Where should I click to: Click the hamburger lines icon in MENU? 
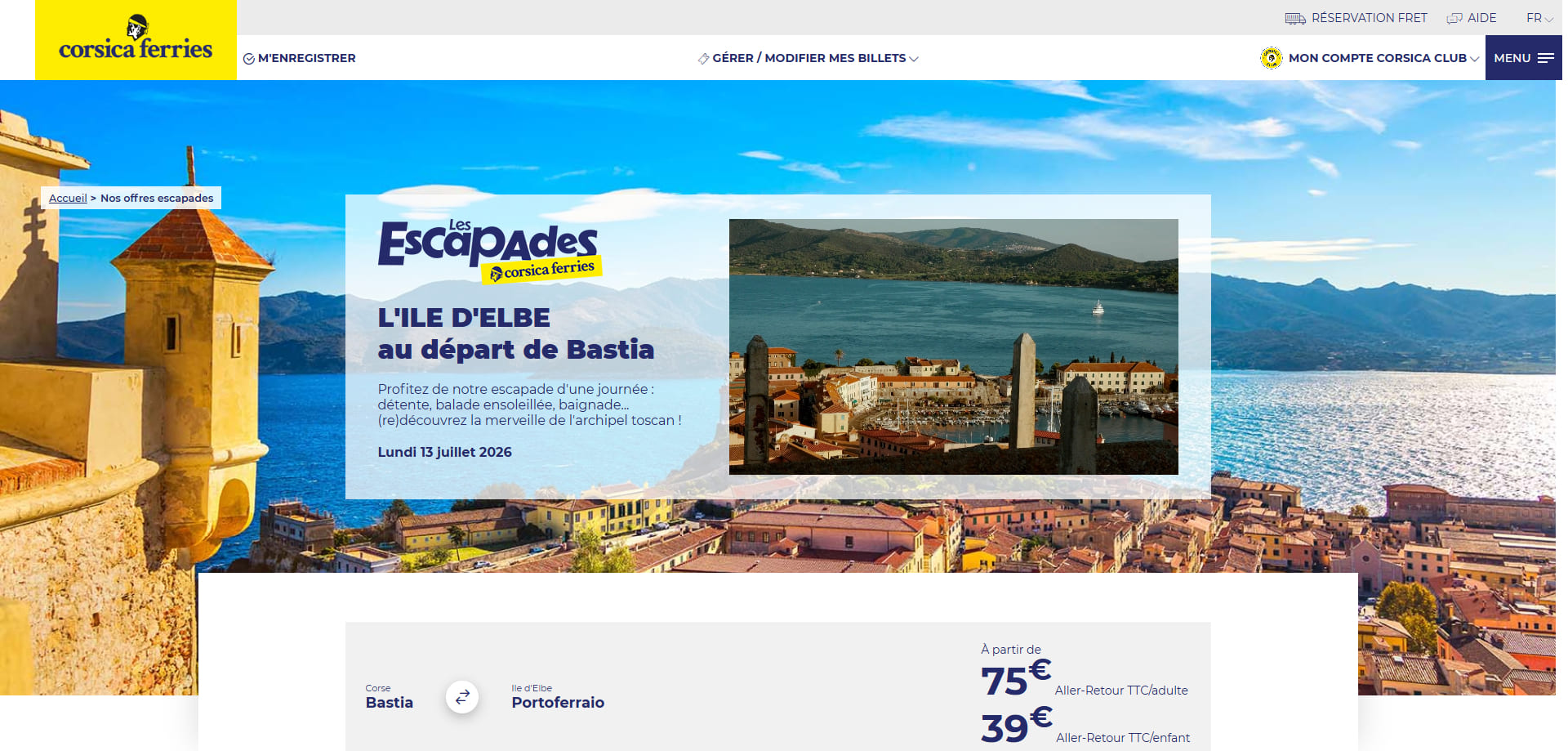(x=1545, y=58)
